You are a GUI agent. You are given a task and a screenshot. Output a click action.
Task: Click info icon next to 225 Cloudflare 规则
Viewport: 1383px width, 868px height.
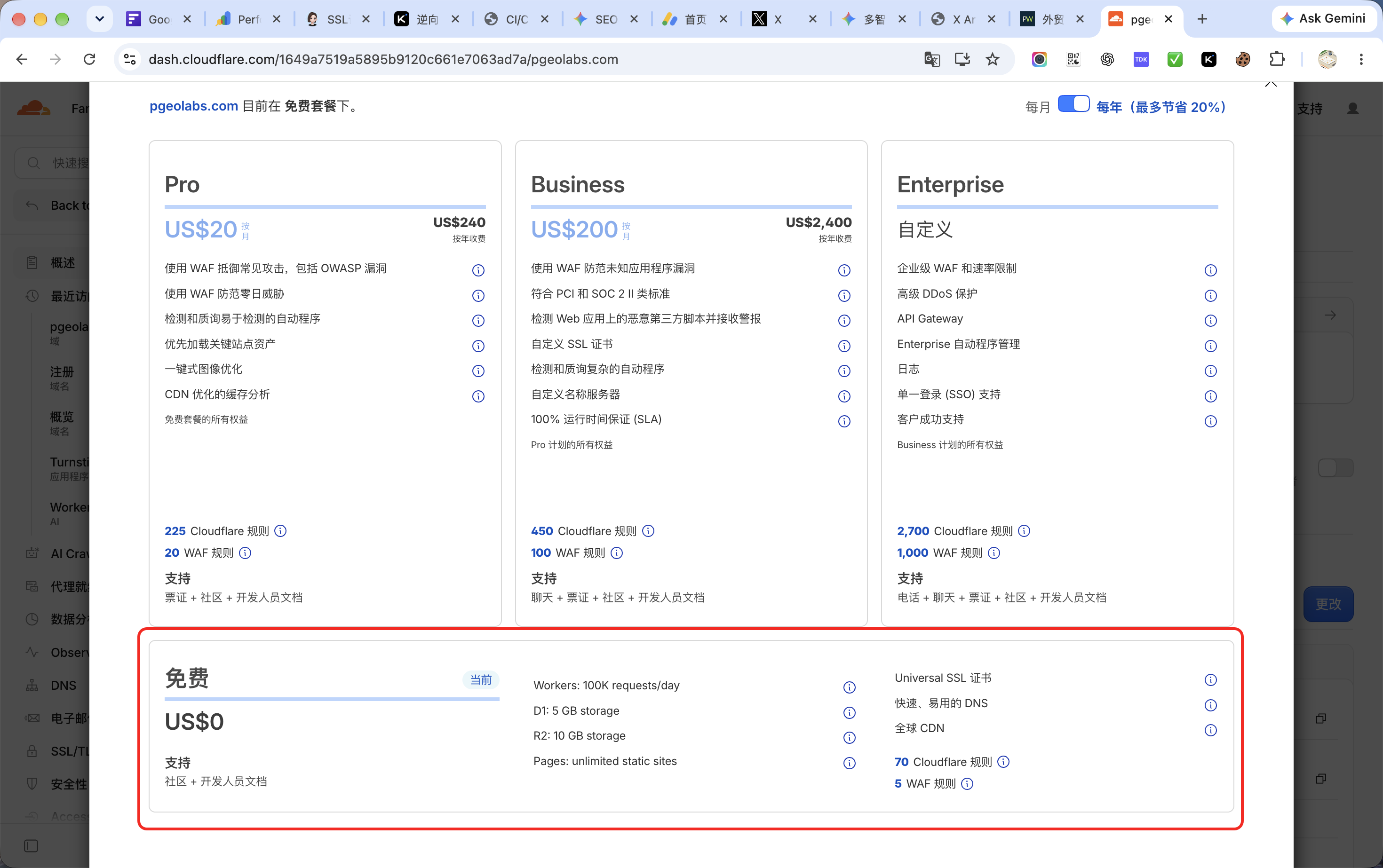coord(280,530)
